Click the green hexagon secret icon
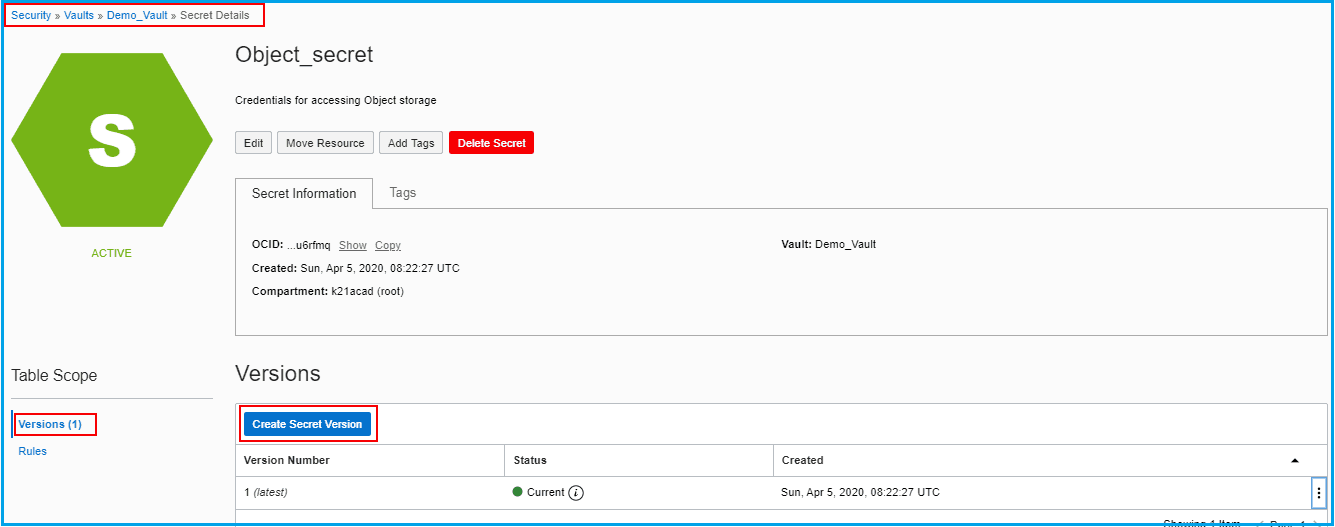 pyautogui.click(x=111, y=140)
